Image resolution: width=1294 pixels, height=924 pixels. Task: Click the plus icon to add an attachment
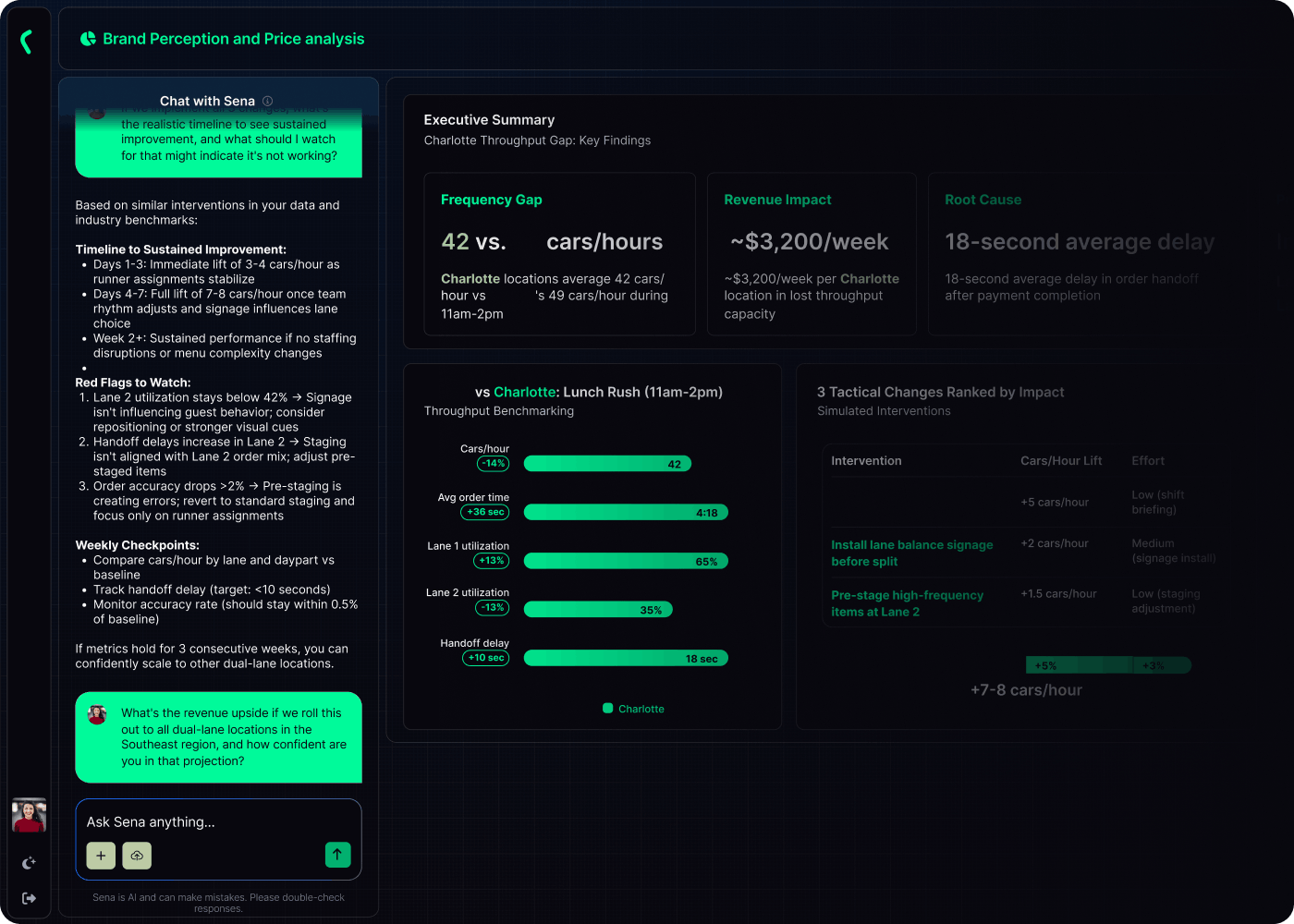point(101,856)
